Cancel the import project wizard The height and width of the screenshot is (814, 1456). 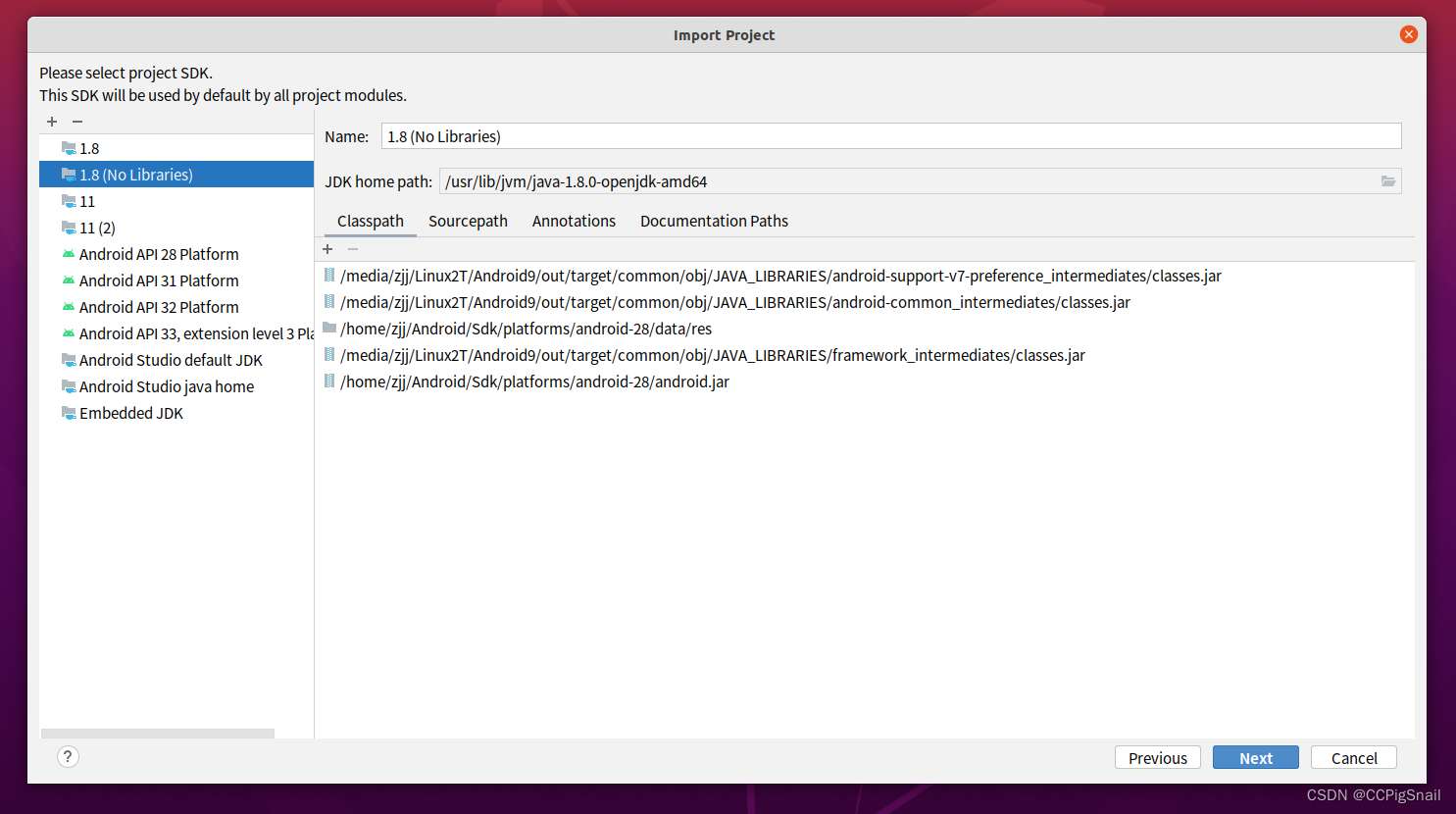point(1354,757)
